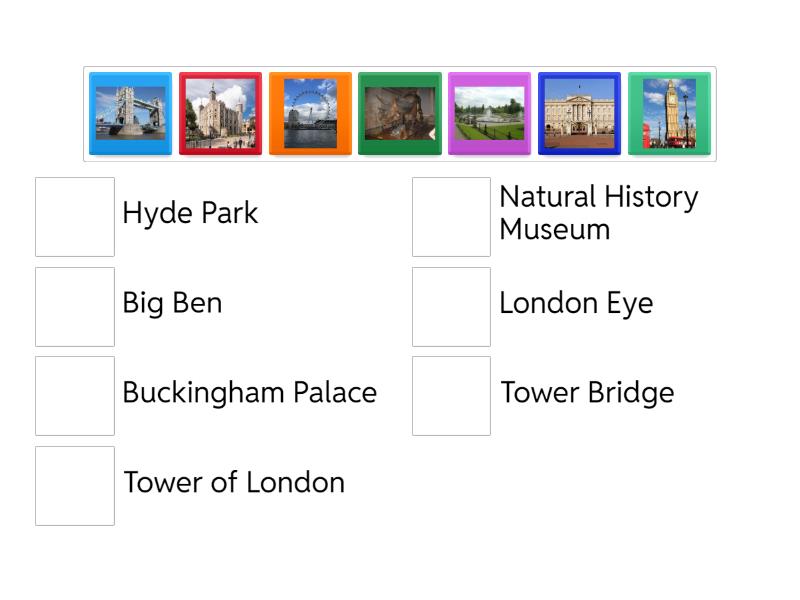This screenshot has height=600, width=800.
Task: Select the London Eye text label
Action: coord(577,304)
